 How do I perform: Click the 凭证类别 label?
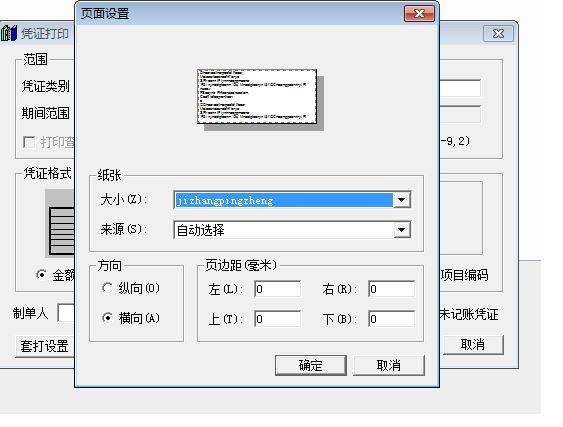click(x=46, y=87)
